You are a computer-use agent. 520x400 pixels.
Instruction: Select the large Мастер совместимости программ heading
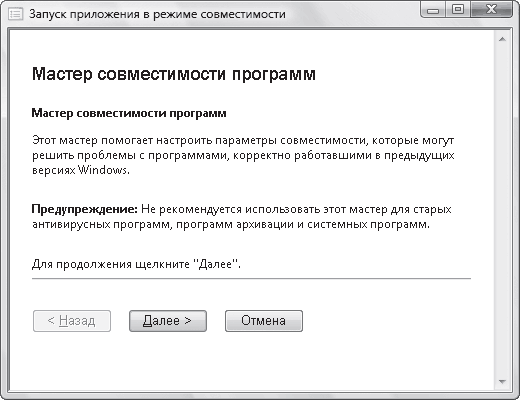pos(174,74)
